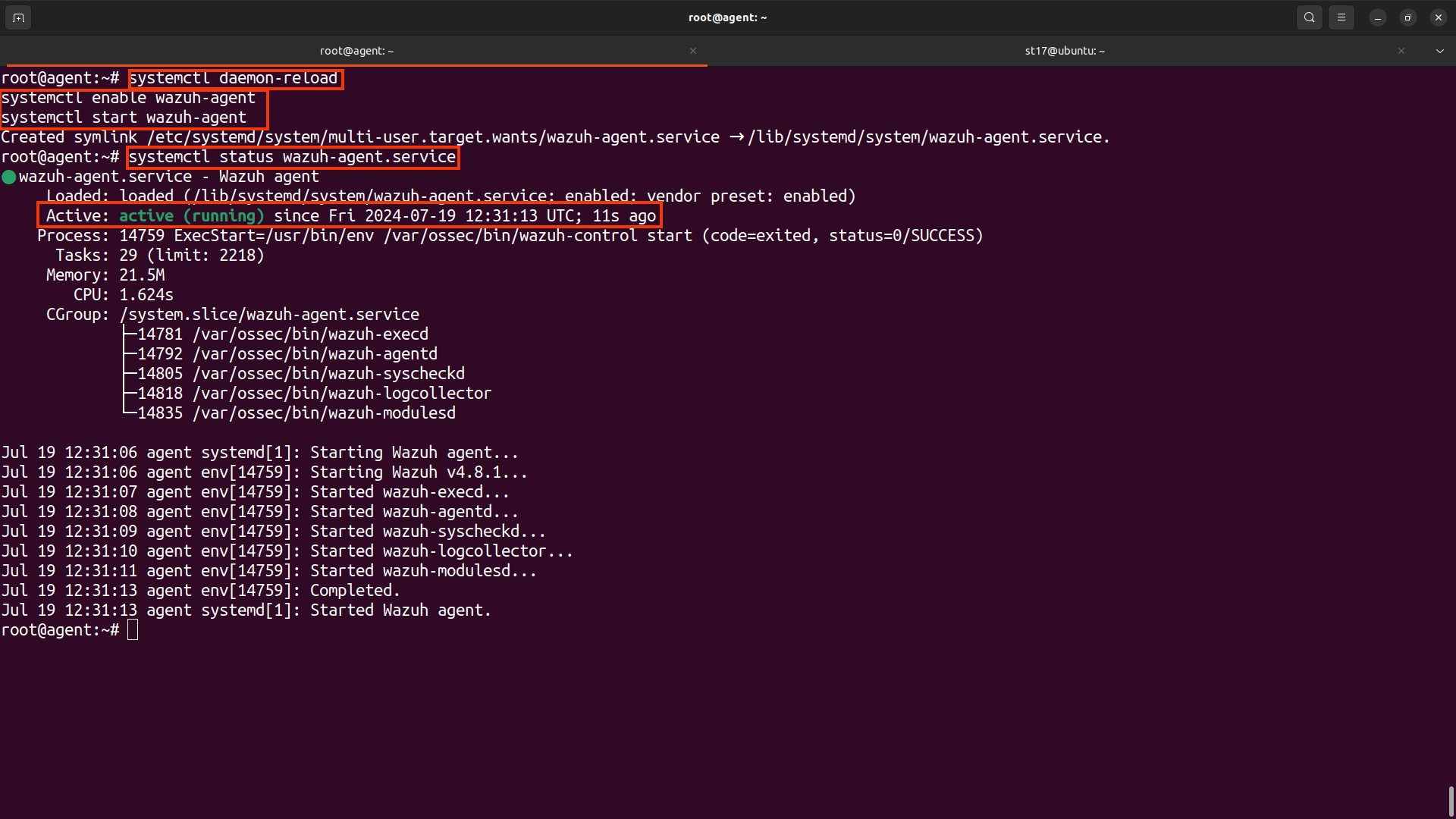
Task: Click 'wazuh-agent.service - Wazuh agent' header text
Action: [x=169, y=177]
